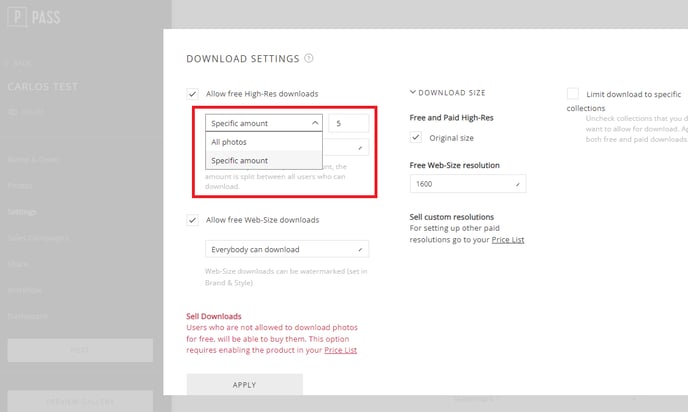The height and width of the screenshot is (412, 688).
Task: Collapse the Specific amount dropdown arrow
Action: (x=315, y=123)
